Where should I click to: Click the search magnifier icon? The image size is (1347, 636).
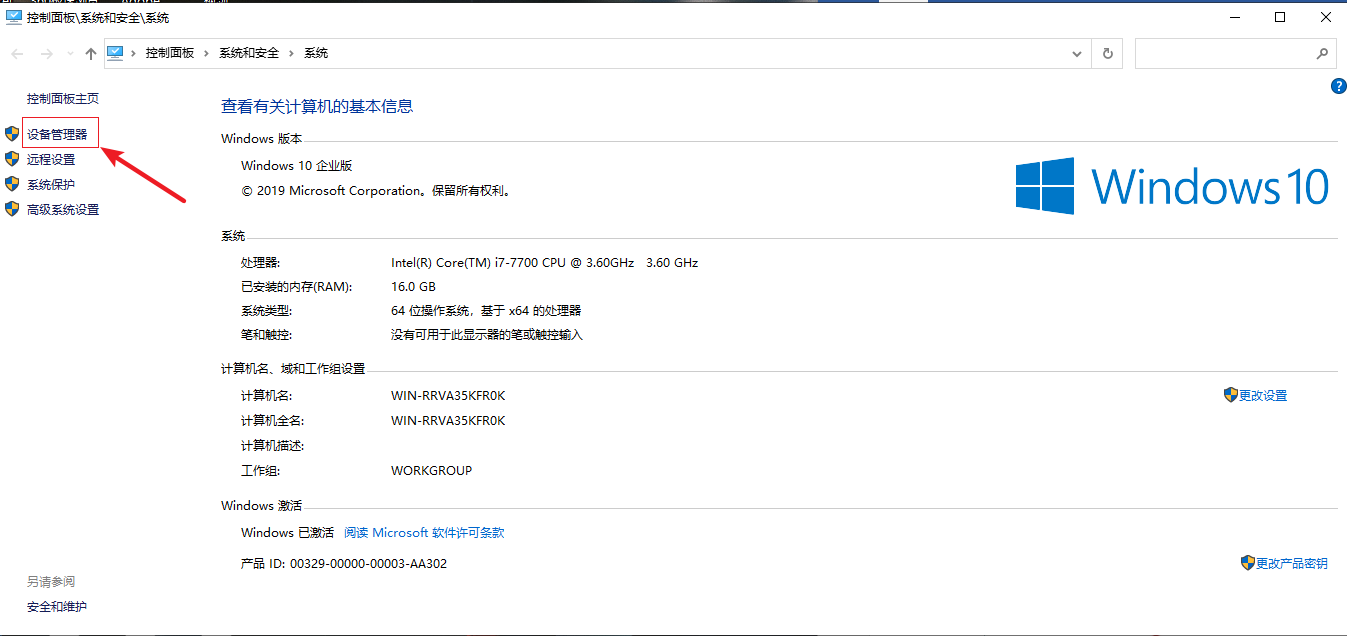coord(1322,54)
